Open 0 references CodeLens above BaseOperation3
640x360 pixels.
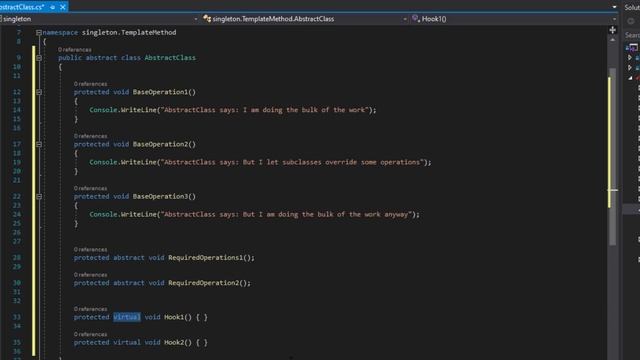90,188
